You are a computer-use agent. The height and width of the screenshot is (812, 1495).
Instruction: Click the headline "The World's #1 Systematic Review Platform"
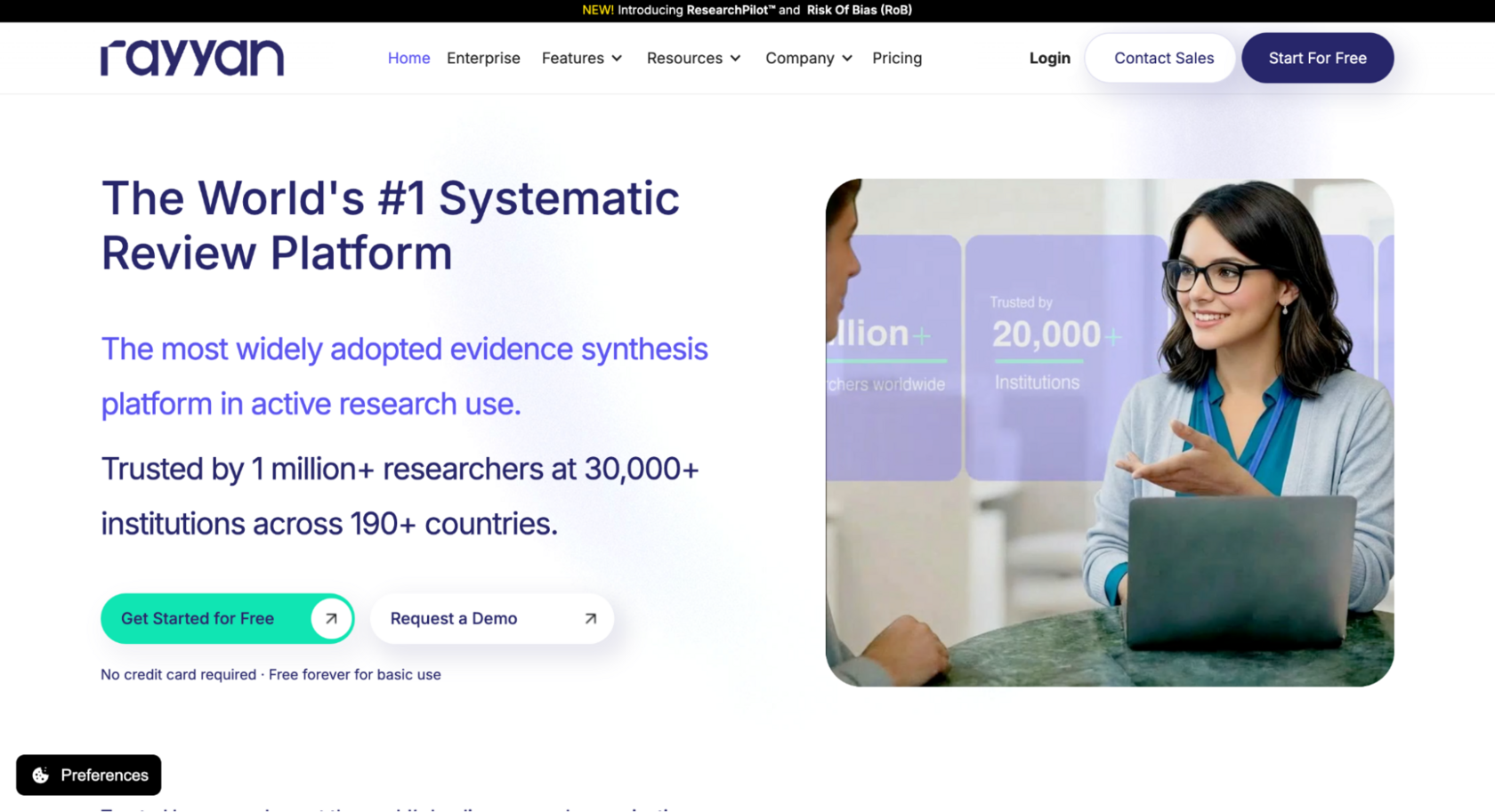[390, 226]
